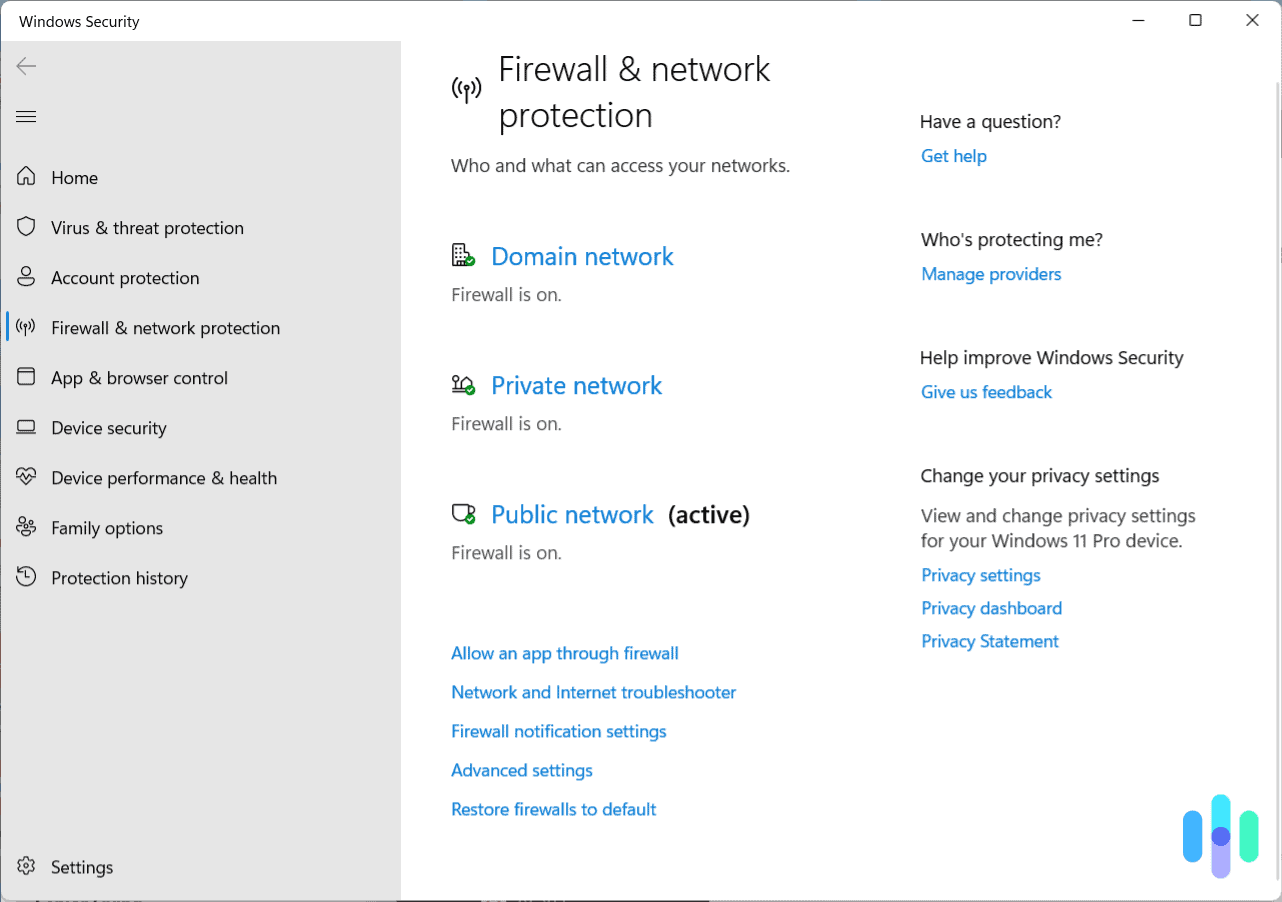Open the Private network firewall settings
This screenshot has width=1282, height=902.
[x=576, y=385]
